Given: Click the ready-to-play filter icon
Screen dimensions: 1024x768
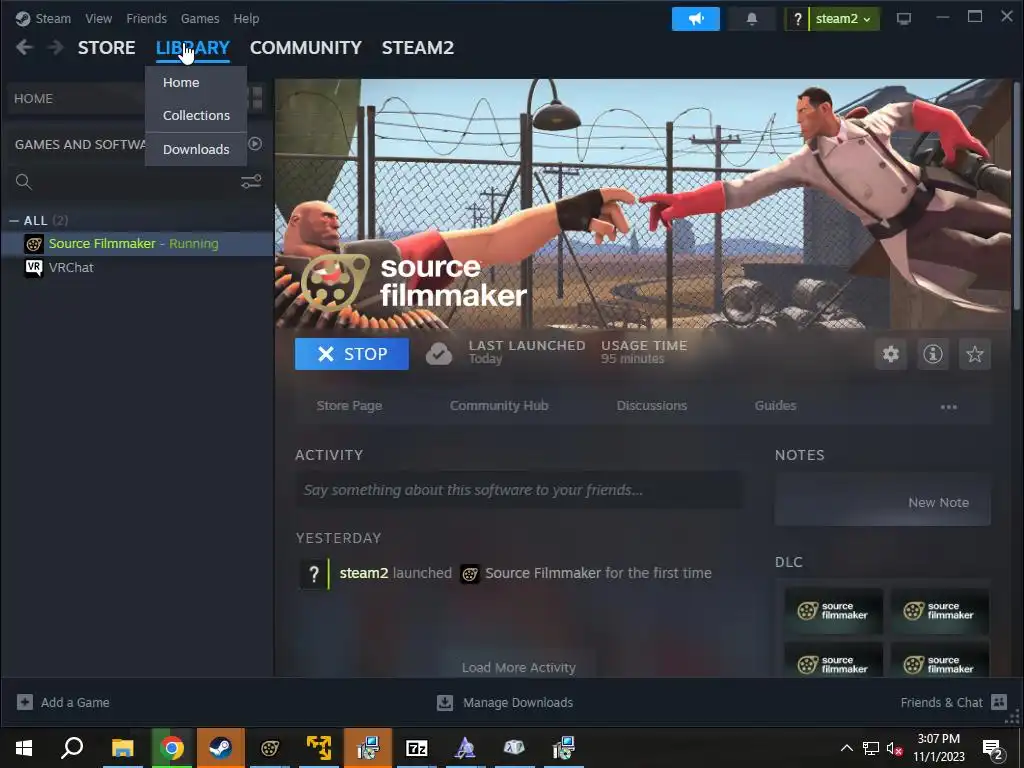Looking at the screenshot, I should tap(255, 144).
